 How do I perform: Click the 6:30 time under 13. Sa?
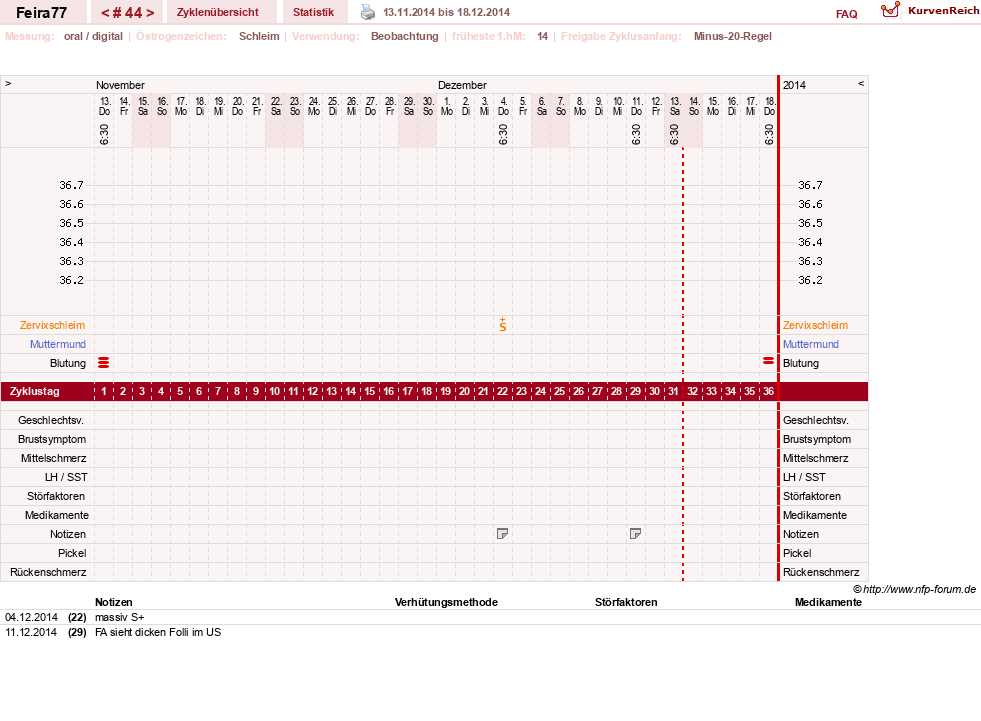point(674,134)
